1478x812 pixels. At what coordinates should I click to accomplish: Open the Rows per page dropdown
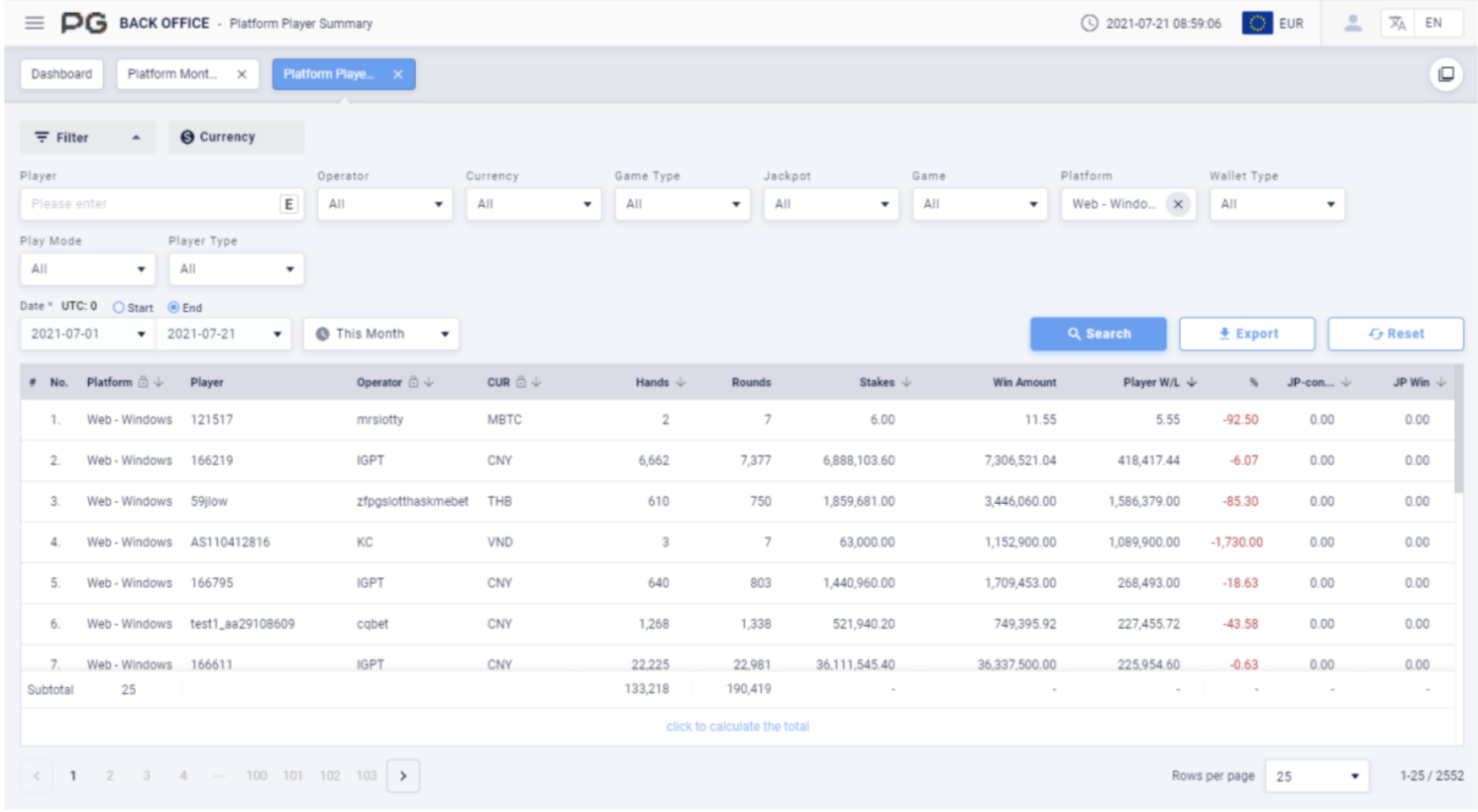coord(1317,776)
